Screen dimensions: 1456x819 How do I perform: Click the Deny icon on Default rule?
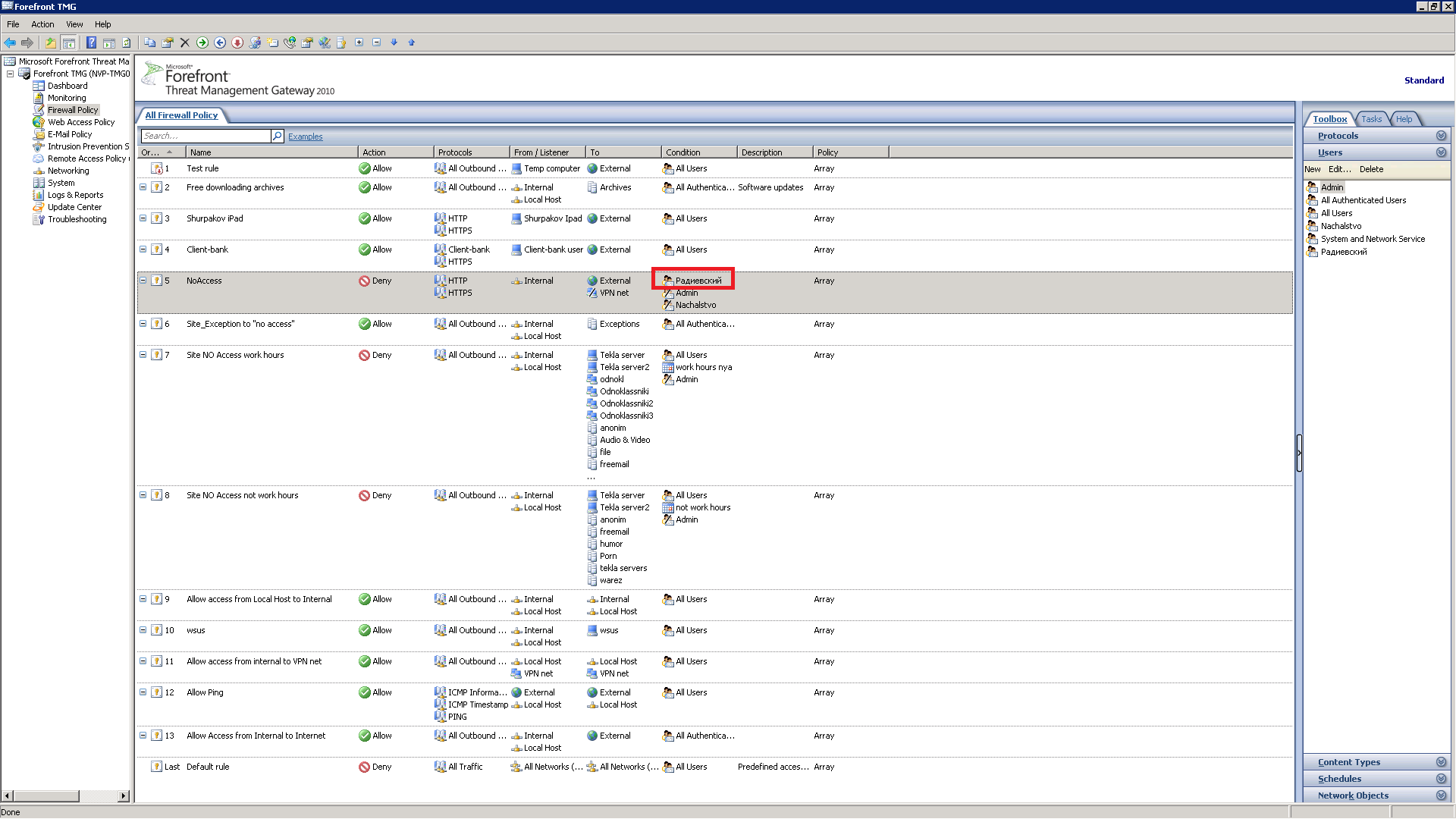(x=365, y=767)
